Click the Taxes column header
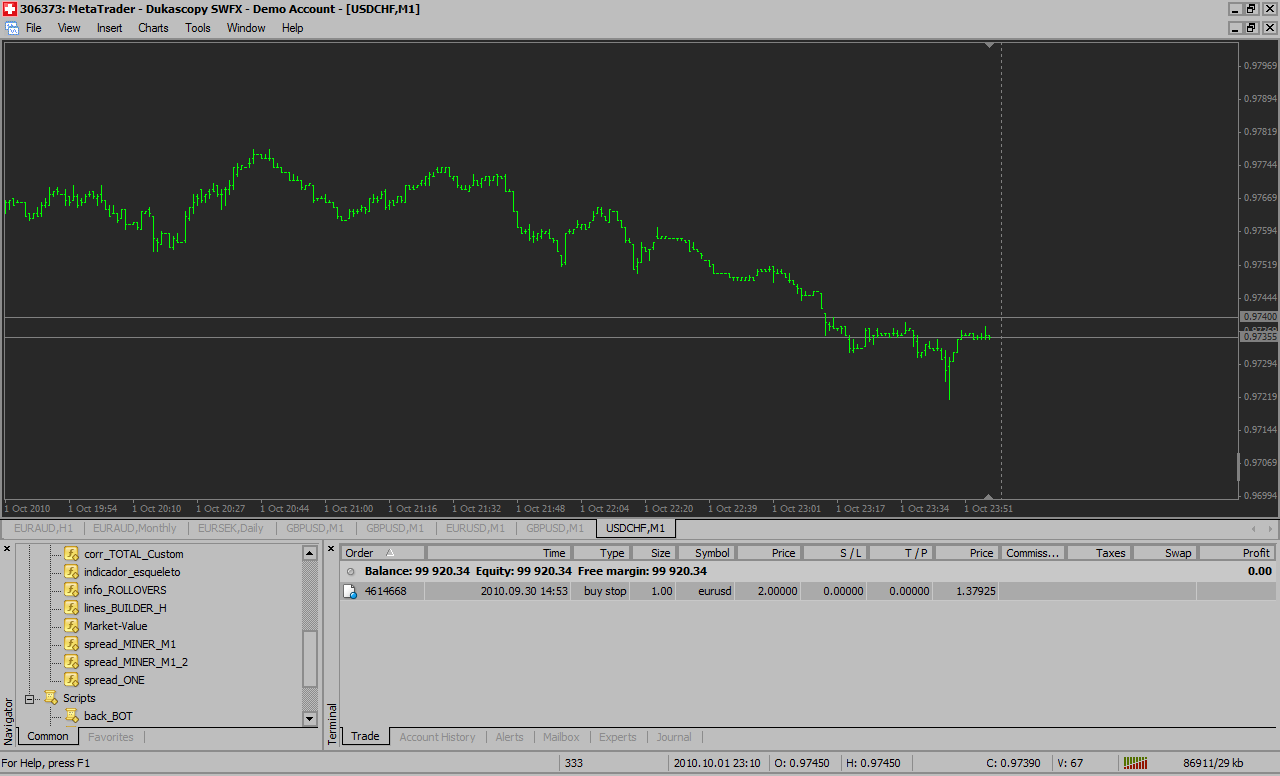Viewport: 1280px width, 776px height. click(1098, 553)
